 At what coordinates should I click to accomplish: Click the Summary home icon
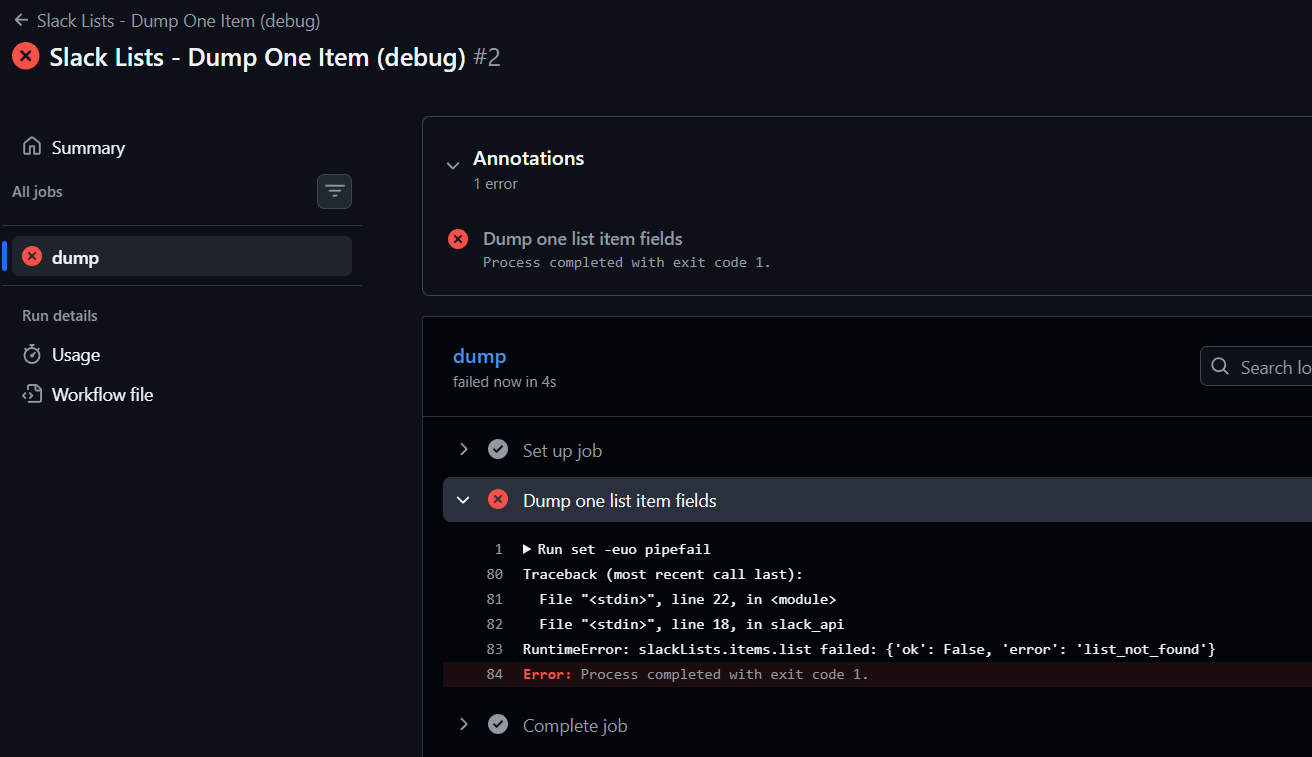(x=32, y=147)
